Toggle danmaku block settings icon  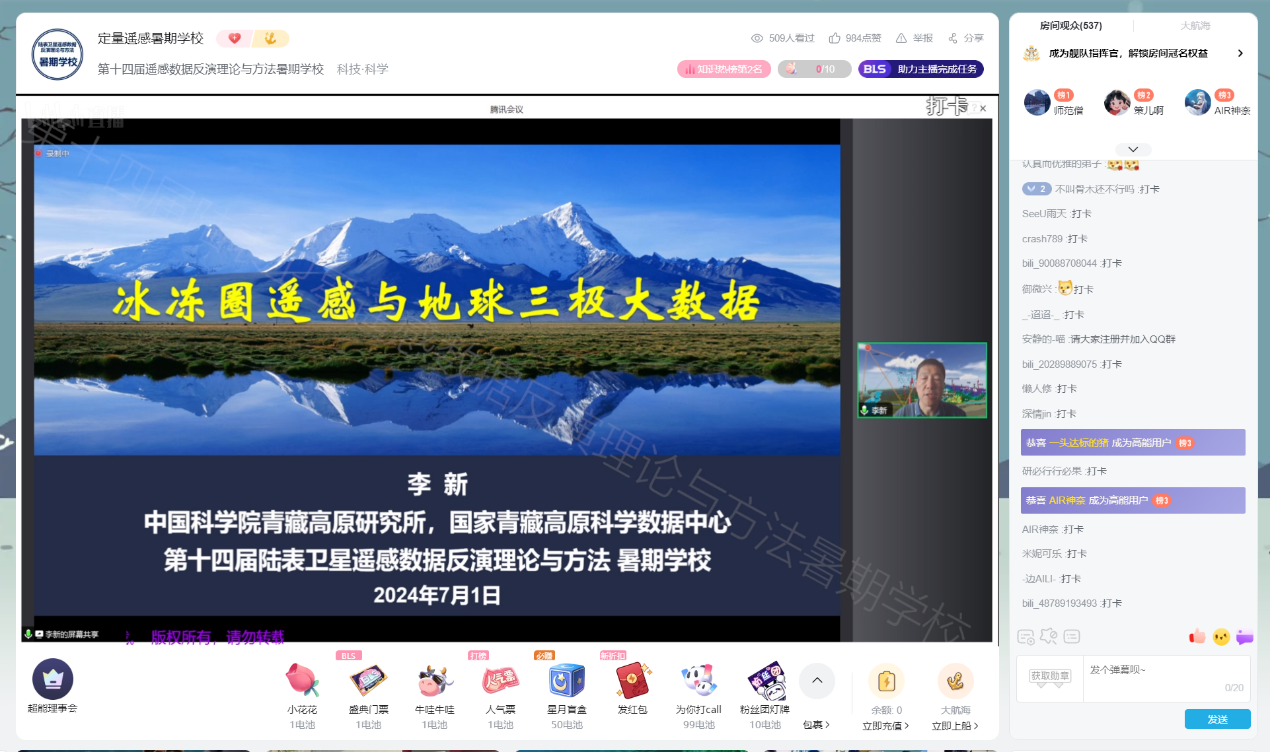1049,636
